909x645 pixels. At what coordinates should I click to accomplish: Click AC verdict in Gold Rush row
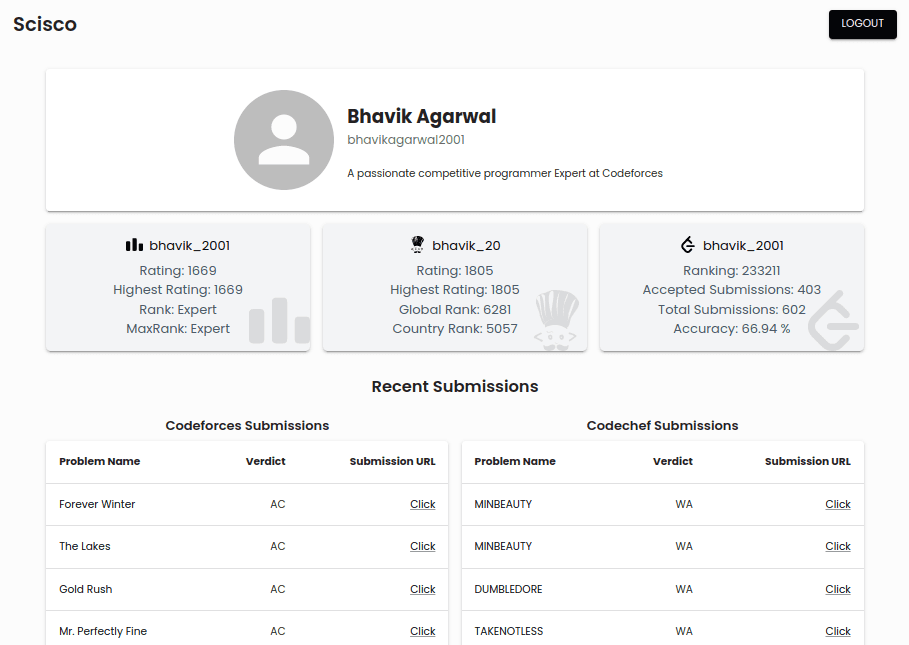click(x=278, y=589)
